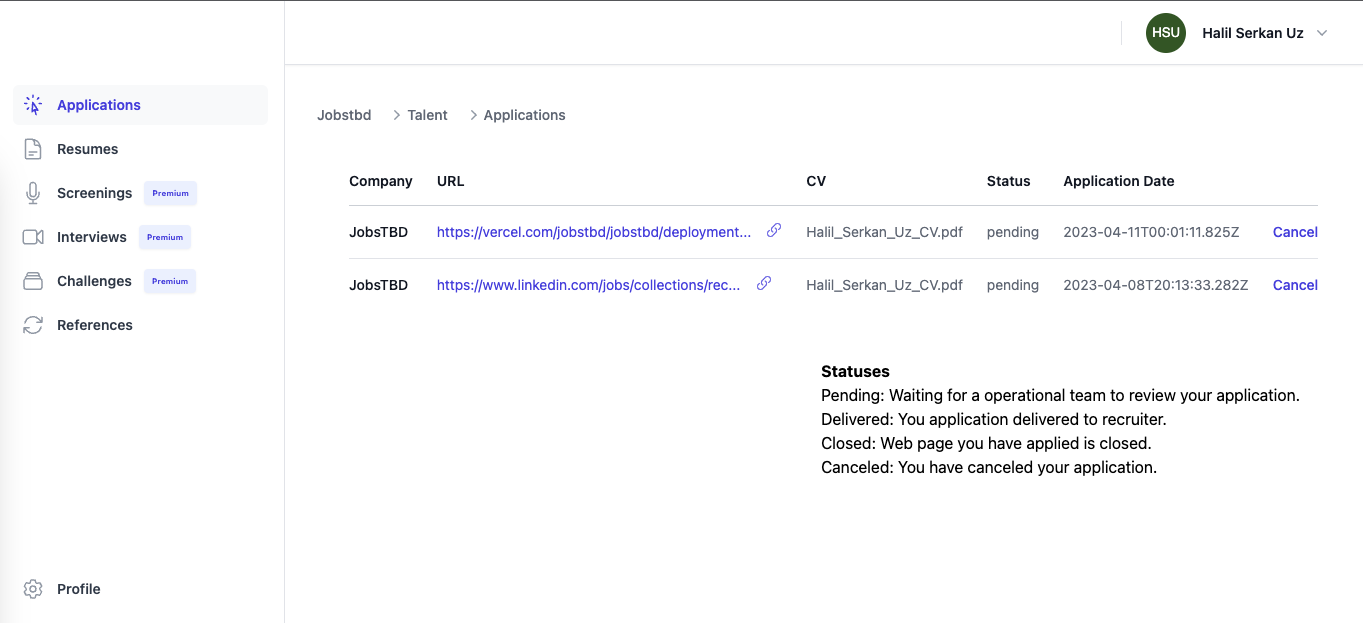Image resolution: width=1363 pixels, height=623 pixels.
Task: Go to the Resumes section
Action: 140,149
